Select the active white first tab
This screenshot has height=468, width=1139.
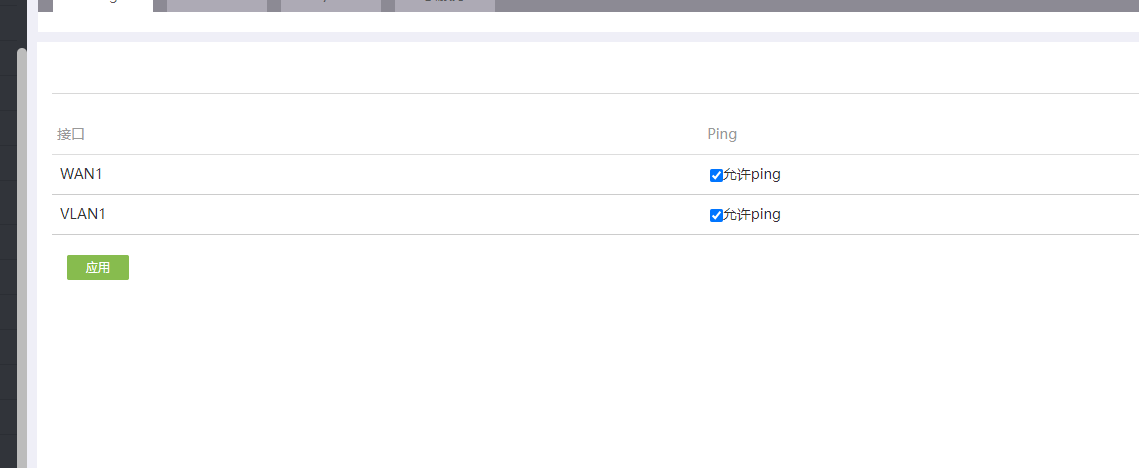click(103, 5)
